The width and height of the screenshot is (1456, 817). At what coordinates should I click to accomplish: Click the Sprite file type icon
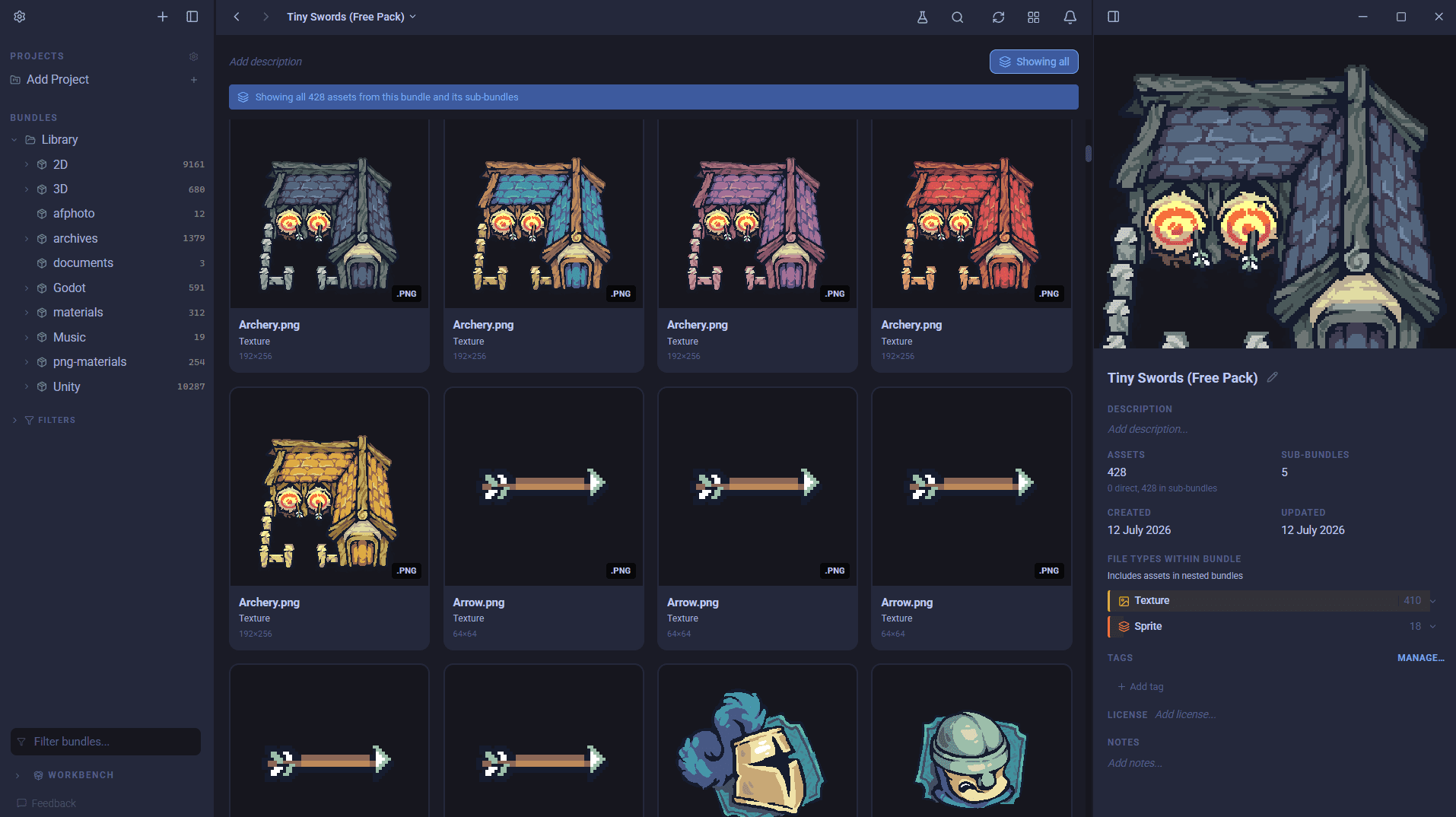pos(1124,627)
